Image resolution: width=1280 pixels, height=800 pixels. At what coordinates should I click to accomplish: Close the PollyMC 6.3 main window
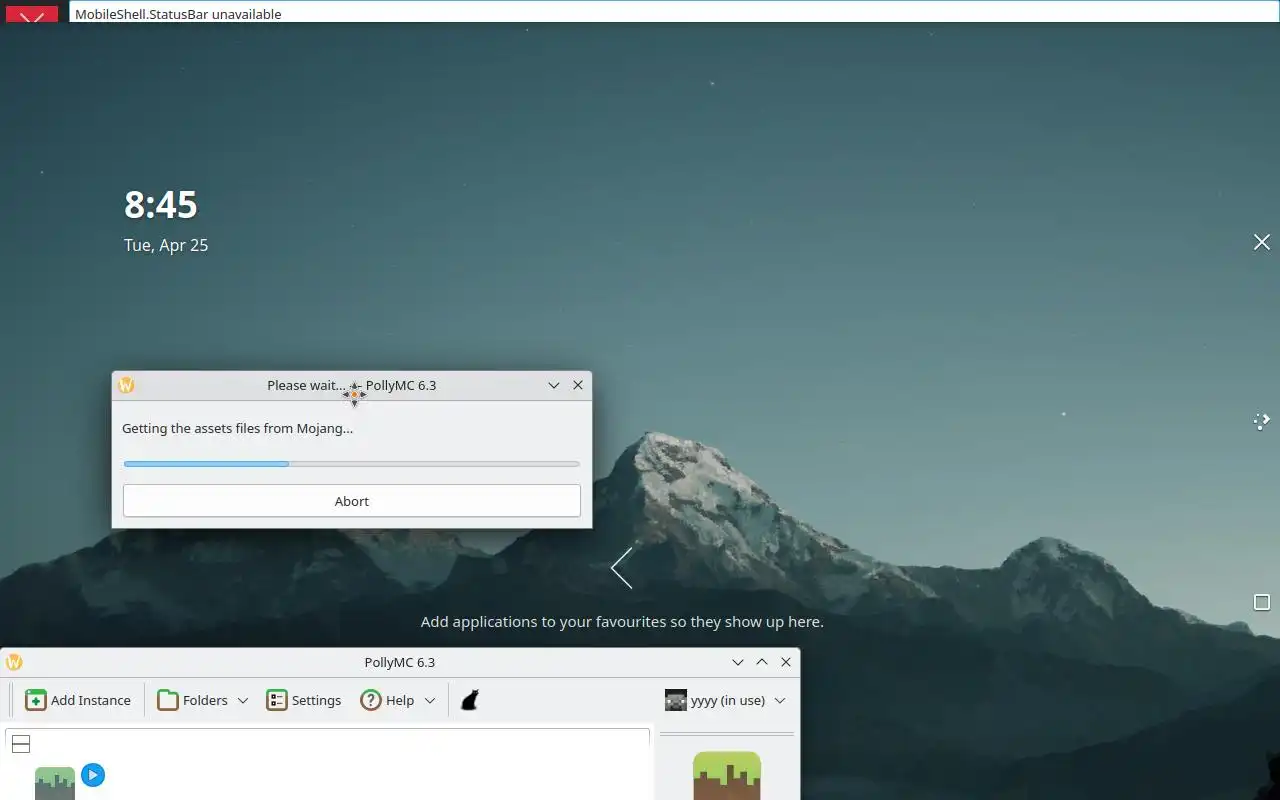[786, 662]
